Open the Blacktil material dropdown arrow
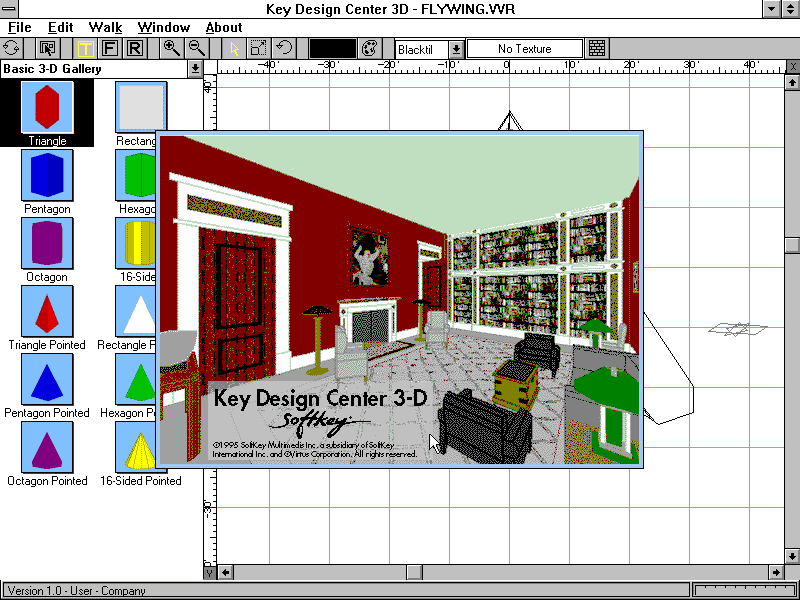The image size is (800, 600). (457, 49)
